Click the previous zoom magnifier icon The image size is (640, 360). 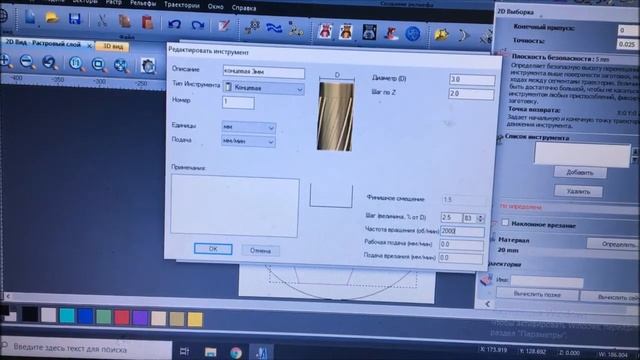tap(50, 63)
